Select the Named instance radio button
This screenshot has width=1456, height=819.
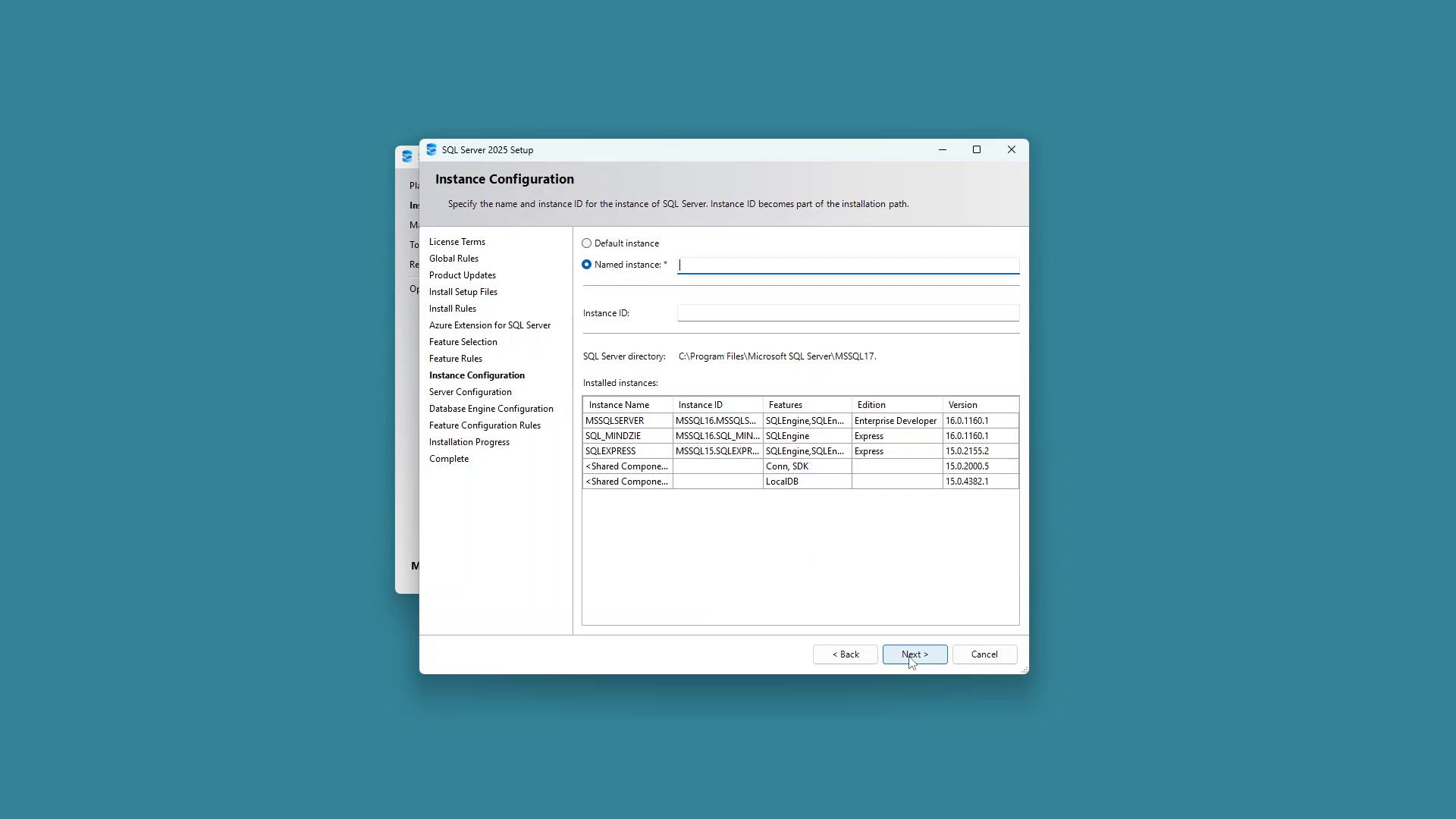[x=586, y=265]
